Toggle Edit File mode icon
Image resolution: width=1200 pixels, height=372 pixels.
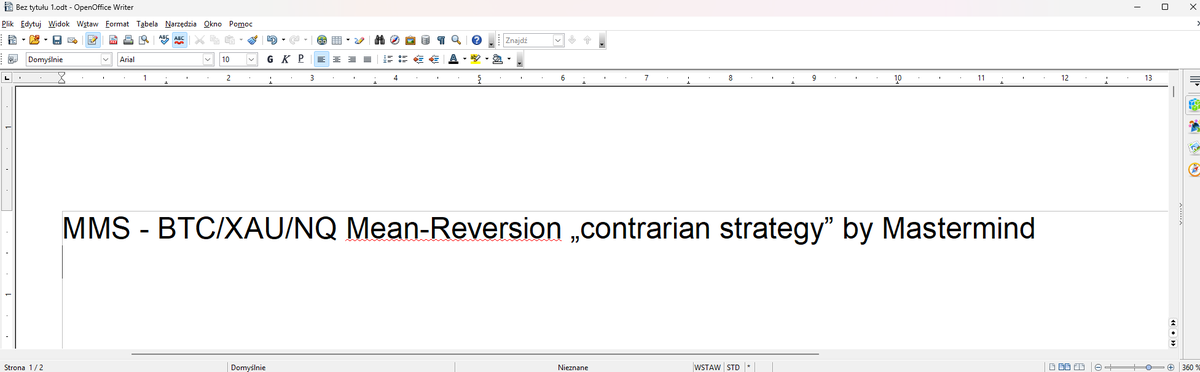(x=93, y=40)
